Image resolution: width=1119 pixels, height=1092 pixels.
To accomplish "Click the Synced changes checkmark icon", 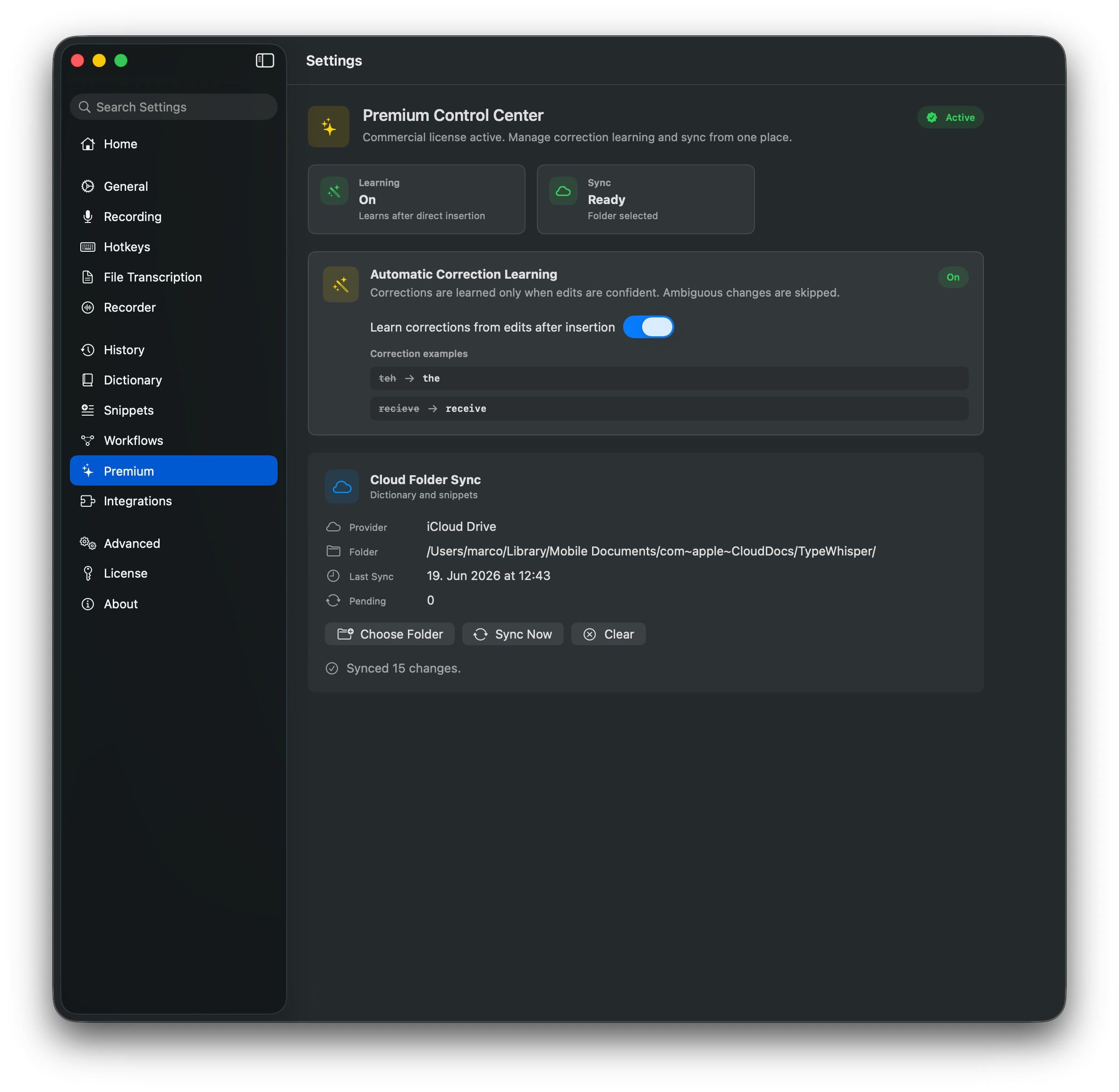I will [x=332, y=668].
